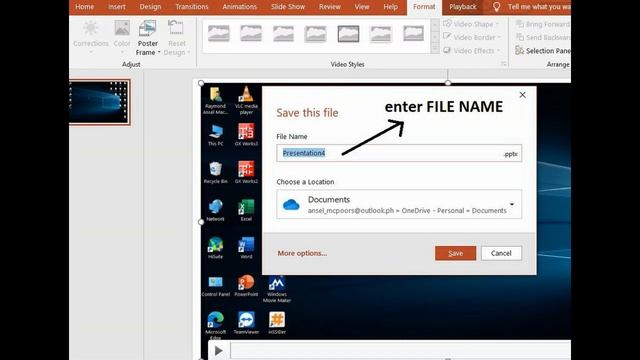The width and height of the screenshot is (640, 360).
Task: Click the Microsoft Edge desktop icon
Action: coord(216,324)
